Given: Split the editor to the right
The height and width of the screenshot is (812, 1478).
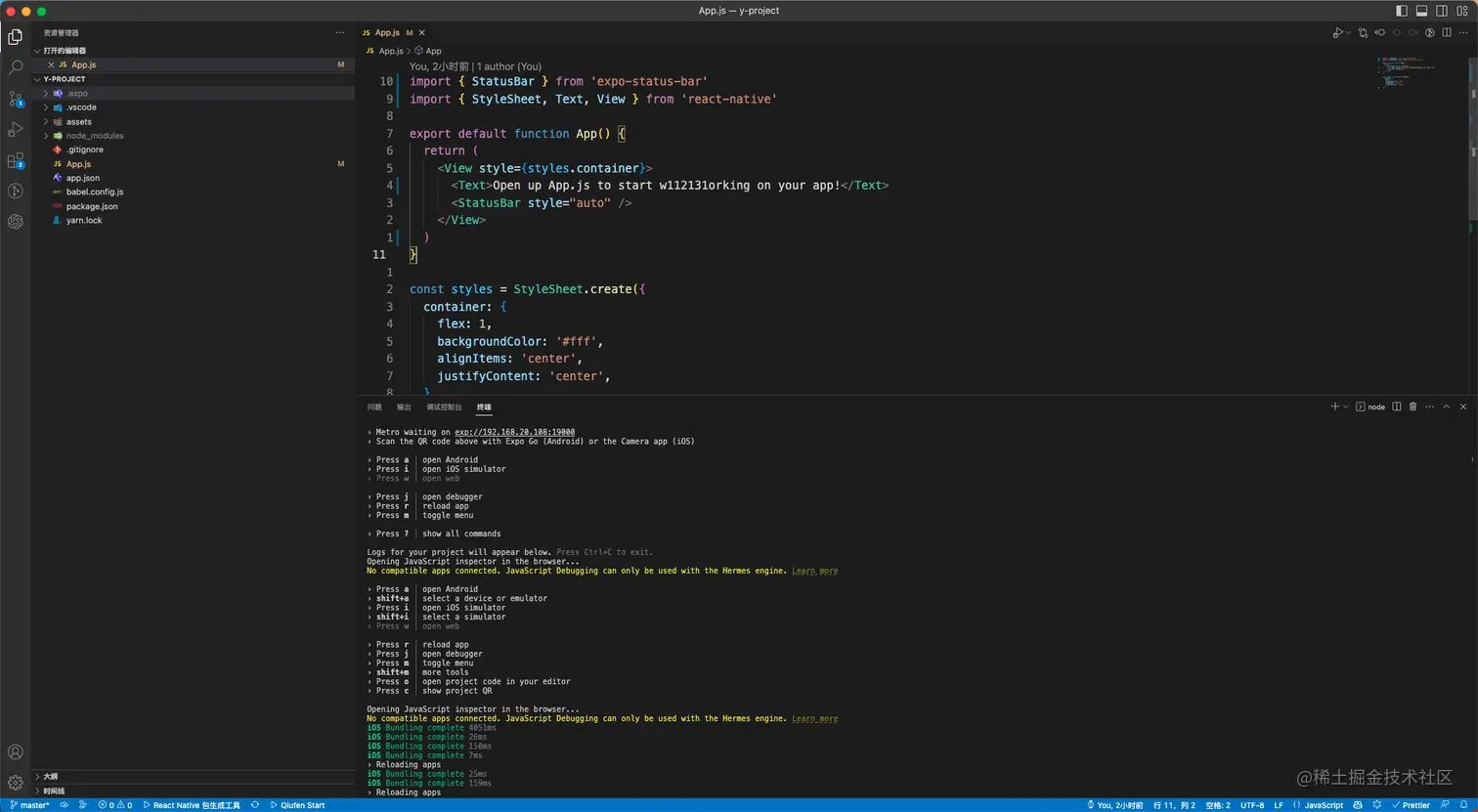Looking at the screenshot, I should (x=1446, y=32).
